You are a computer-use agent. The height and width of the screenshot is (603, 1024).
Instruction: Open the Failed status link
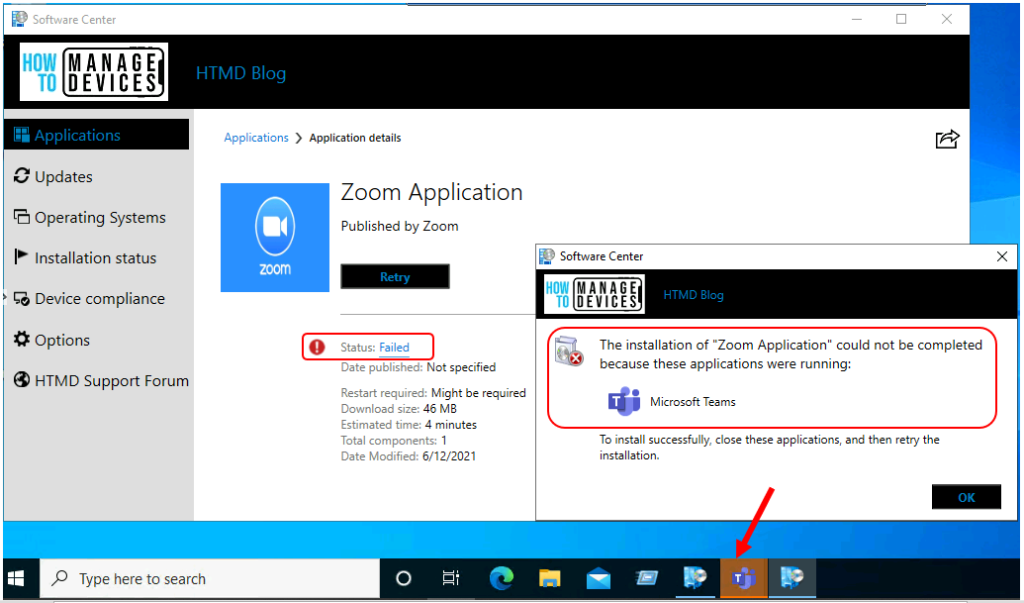pos(394,348)
